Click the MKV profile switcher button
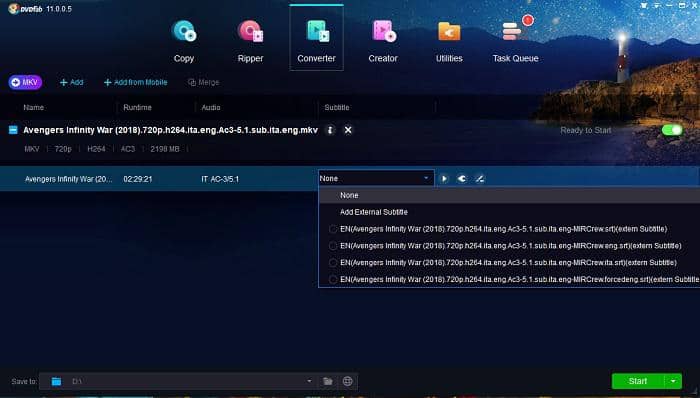The width and height of the screenshot is (700, 398). [25, 82]
